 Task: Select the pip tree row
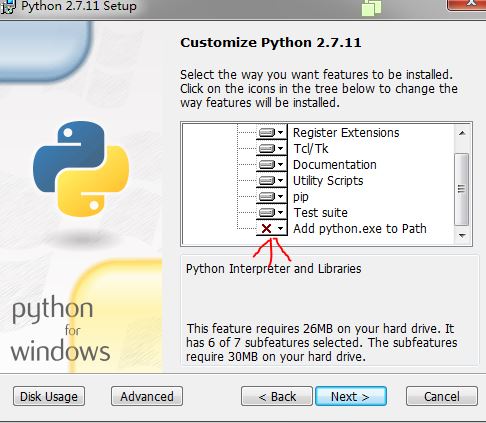click(301, 197)
